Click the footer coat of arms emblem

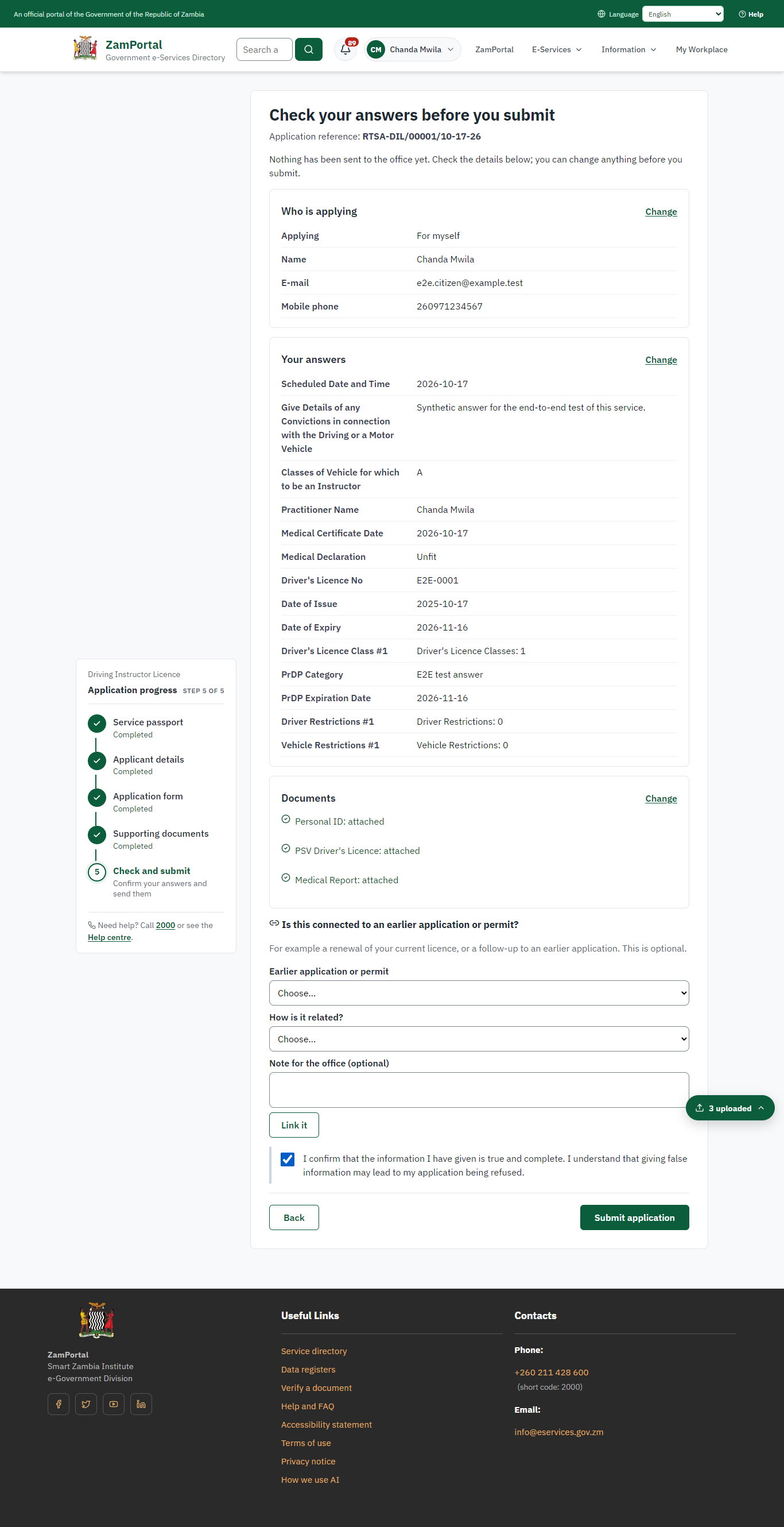tap(96, 1320)
